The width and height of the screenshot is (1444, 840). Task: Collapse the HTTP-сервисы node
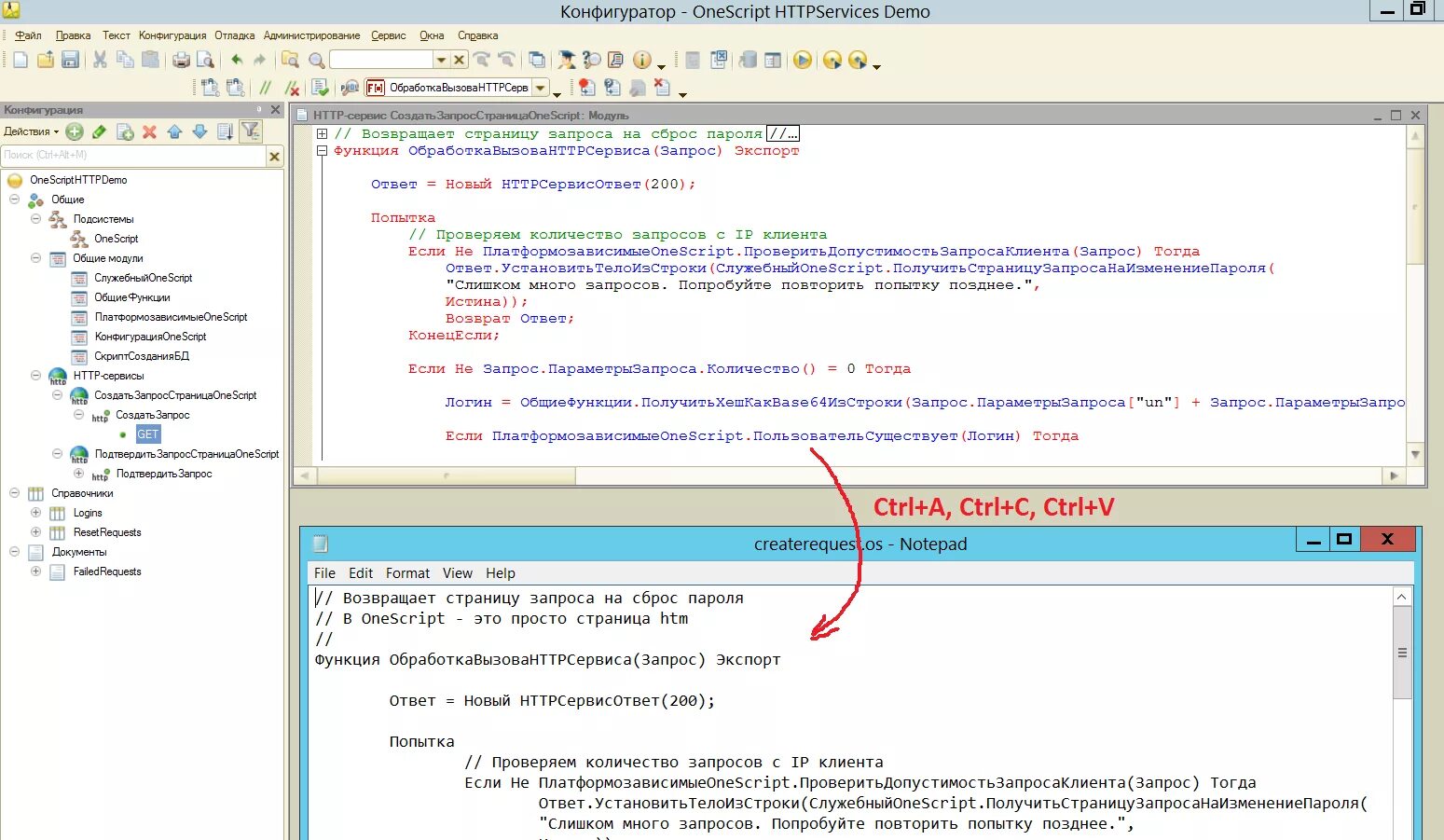point(35,376)
